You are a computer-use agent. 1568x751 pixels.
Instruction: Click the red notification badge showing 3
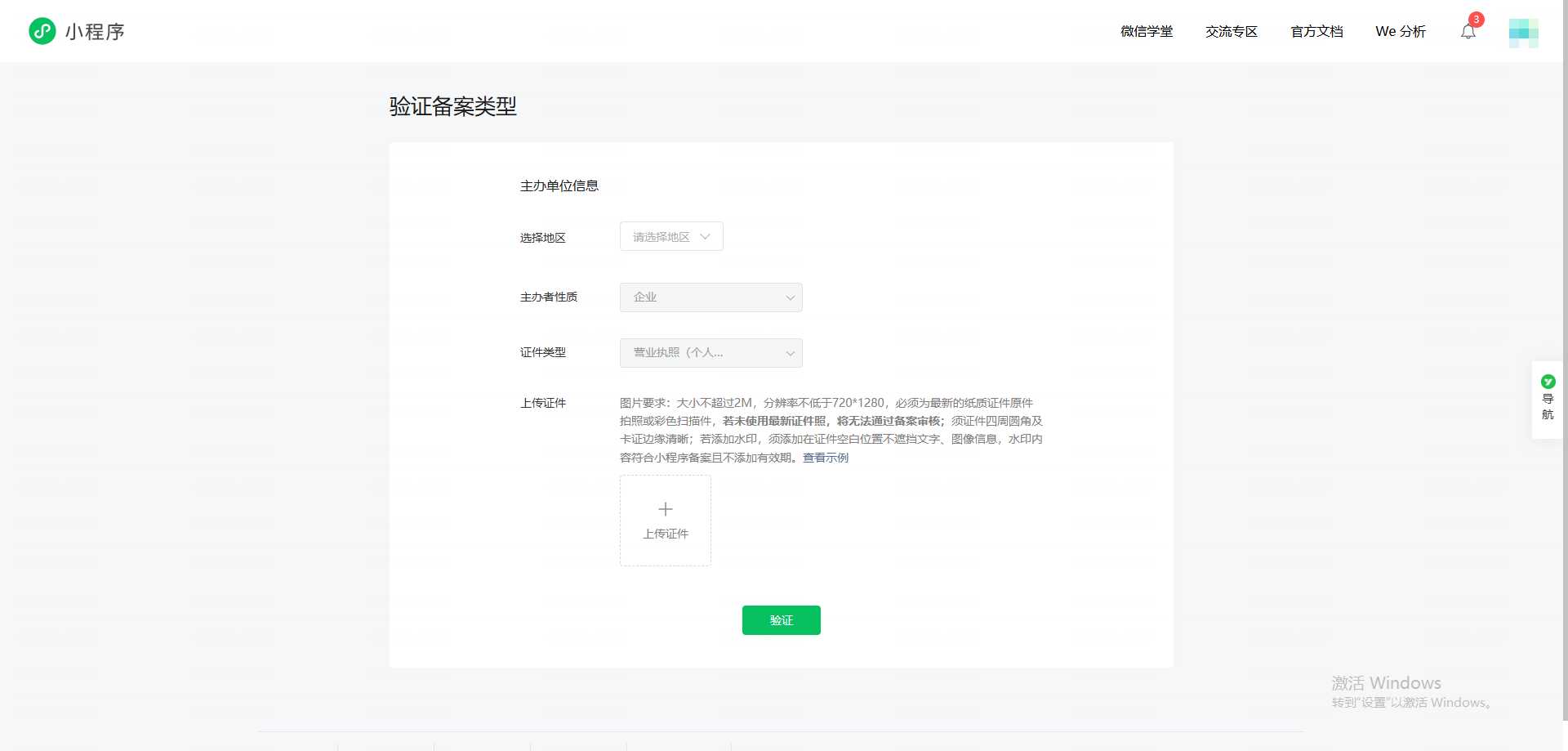[1476, 20]
